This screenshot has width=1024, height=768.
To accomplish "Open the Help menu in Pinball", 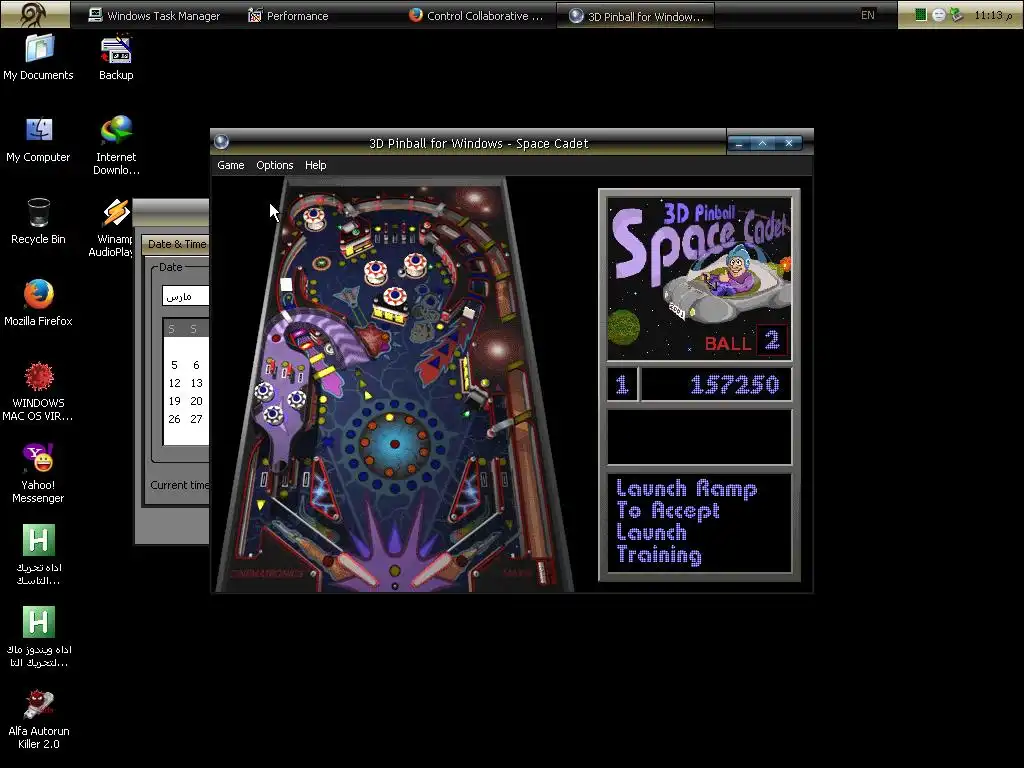I will tap(315, 165).
